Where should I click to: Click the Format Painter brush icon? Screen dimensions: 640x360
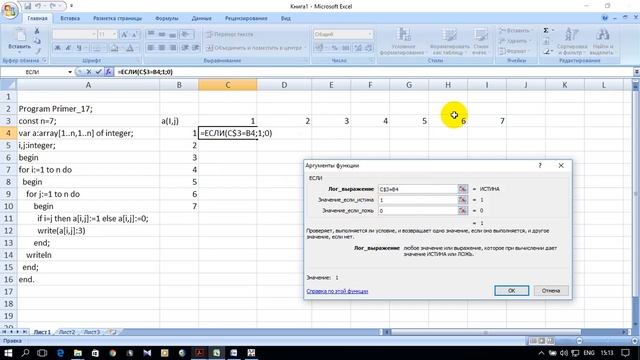37,51
